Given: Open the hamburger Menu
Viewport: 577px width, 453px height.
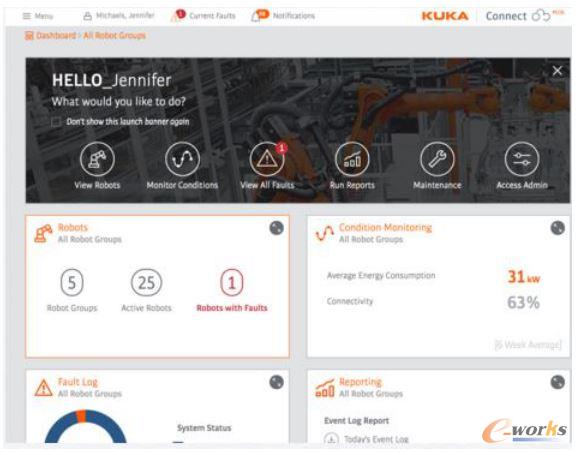Looking at the screenshot, I should (x=38, y=16).
